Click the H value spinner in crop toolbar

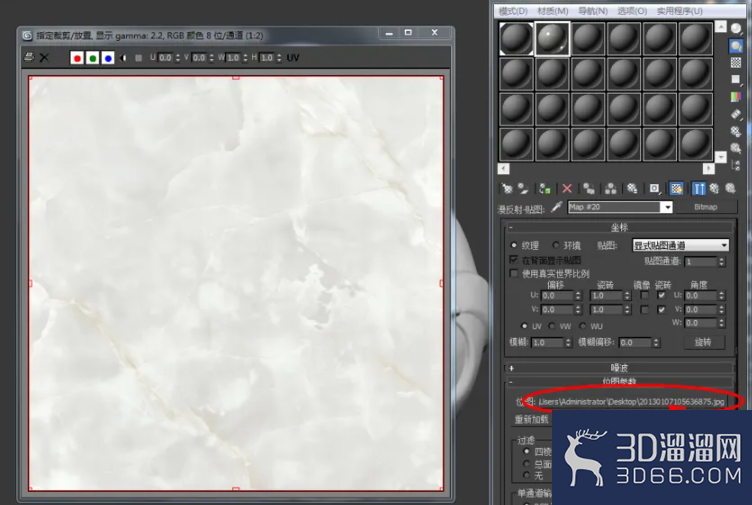279,58
